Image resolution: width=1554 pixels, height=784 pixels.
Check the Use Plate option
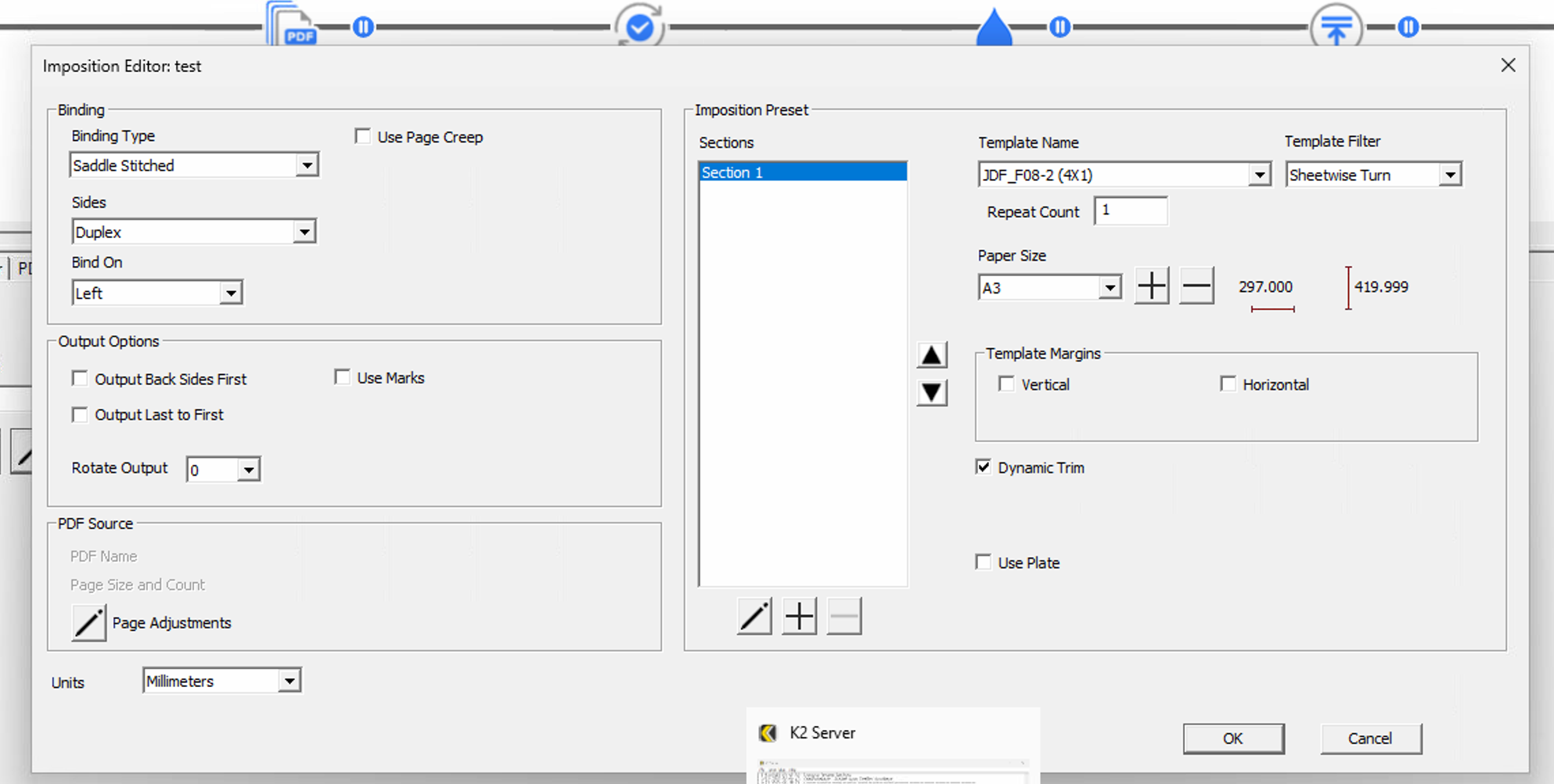984,562
